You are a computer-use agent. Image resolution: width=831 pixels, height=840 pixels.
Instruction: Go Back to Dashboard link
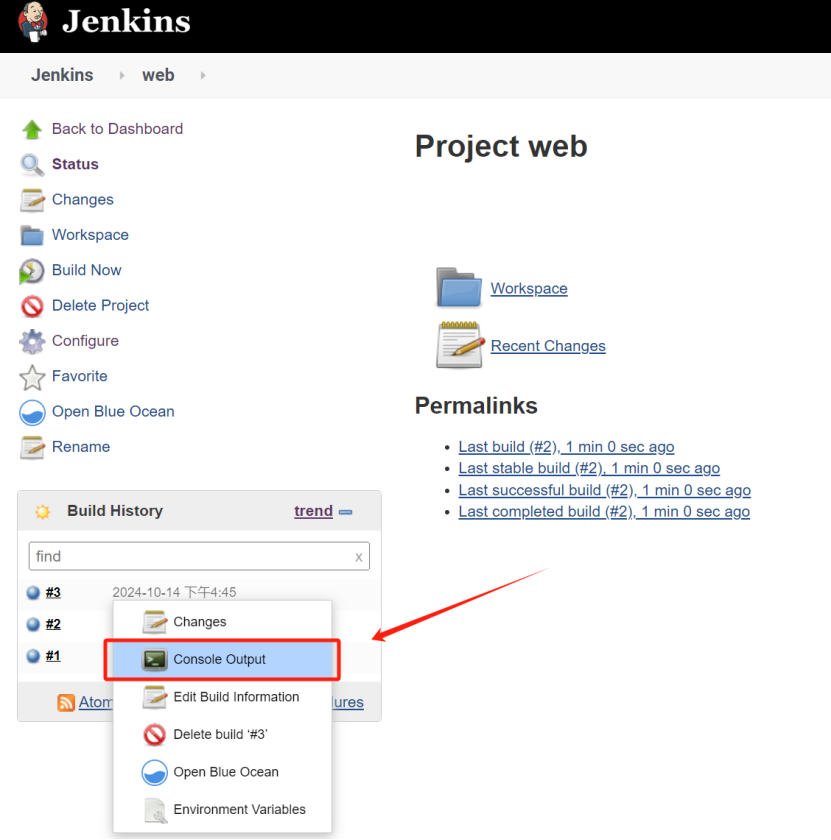pyautogui.click(x=117, y=129)
